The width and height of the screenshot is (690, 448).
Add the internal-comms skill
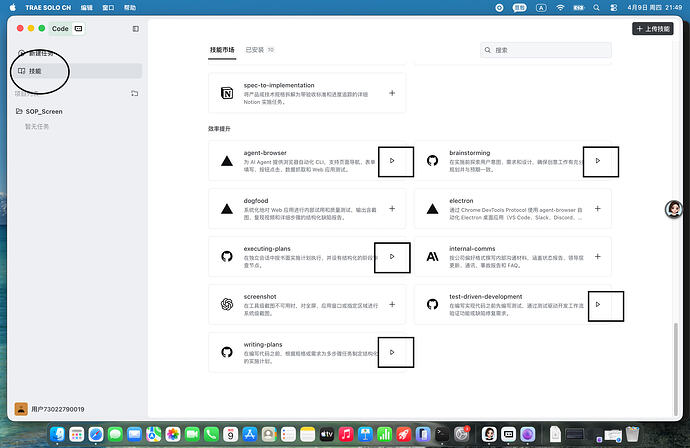coord(598,257)
